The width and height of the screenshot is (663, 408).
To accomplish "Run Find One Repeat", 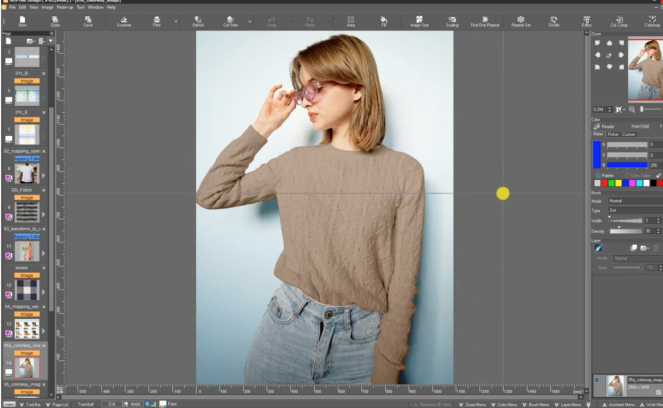I will [x=485, y=22].
